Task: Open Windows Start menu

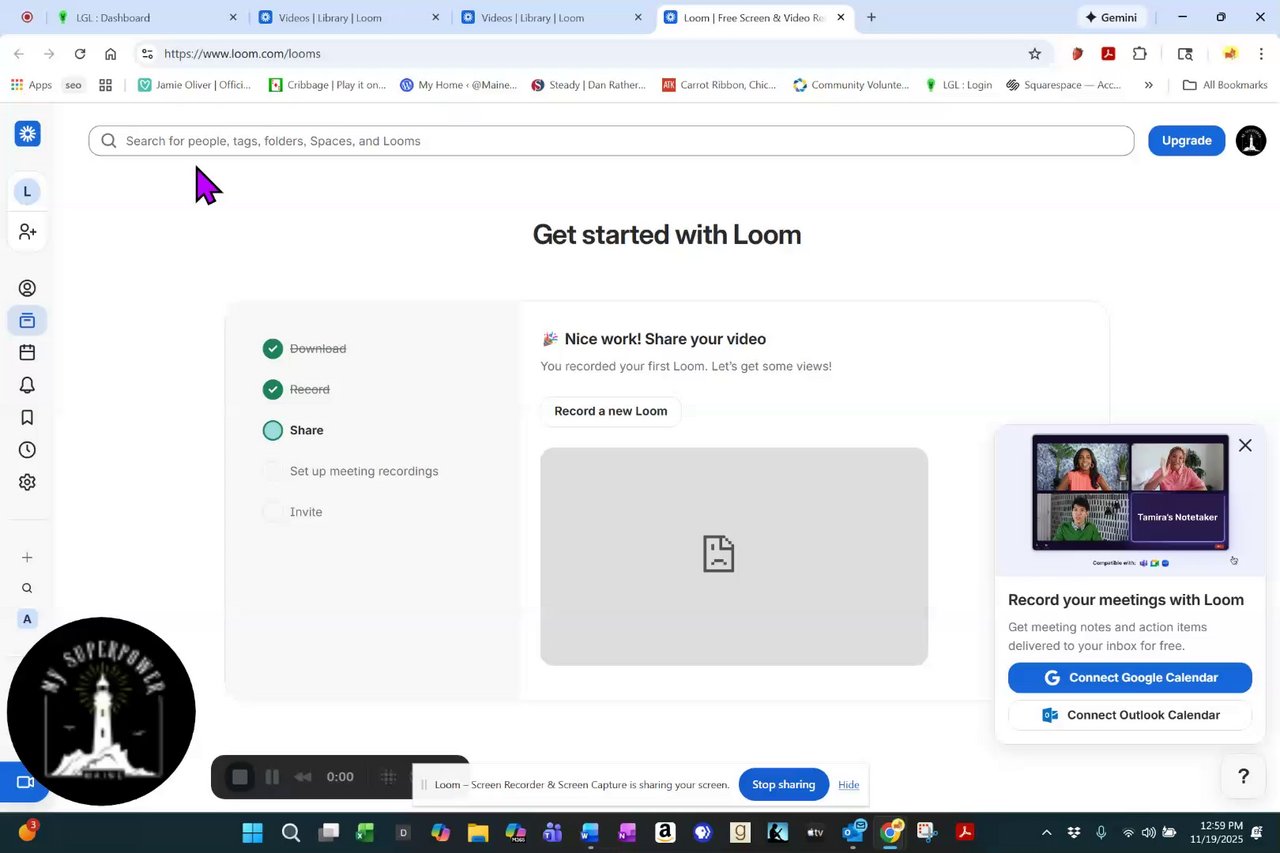Action: tap(252, 832)
